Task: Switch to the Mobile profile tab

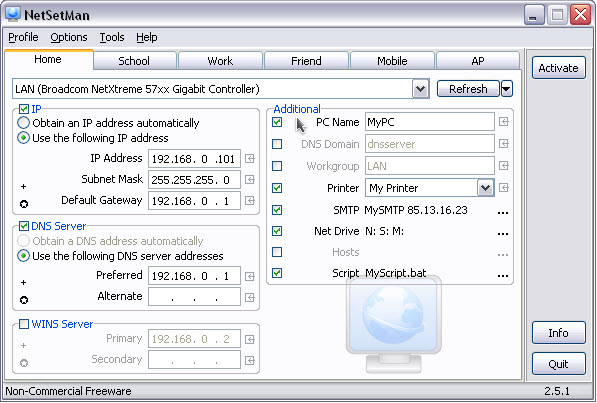Action: (392, 61)
